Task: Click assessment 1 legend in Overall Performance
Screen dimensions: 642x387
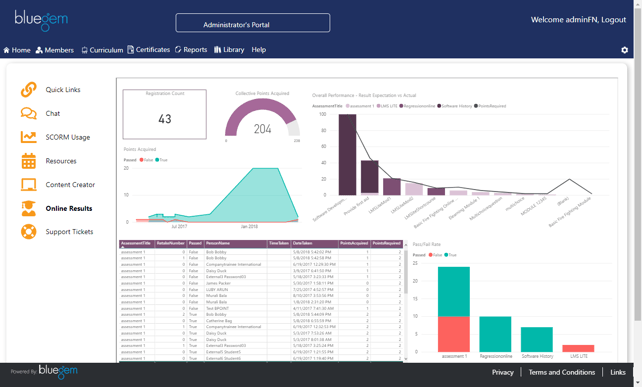Action: 360,106
